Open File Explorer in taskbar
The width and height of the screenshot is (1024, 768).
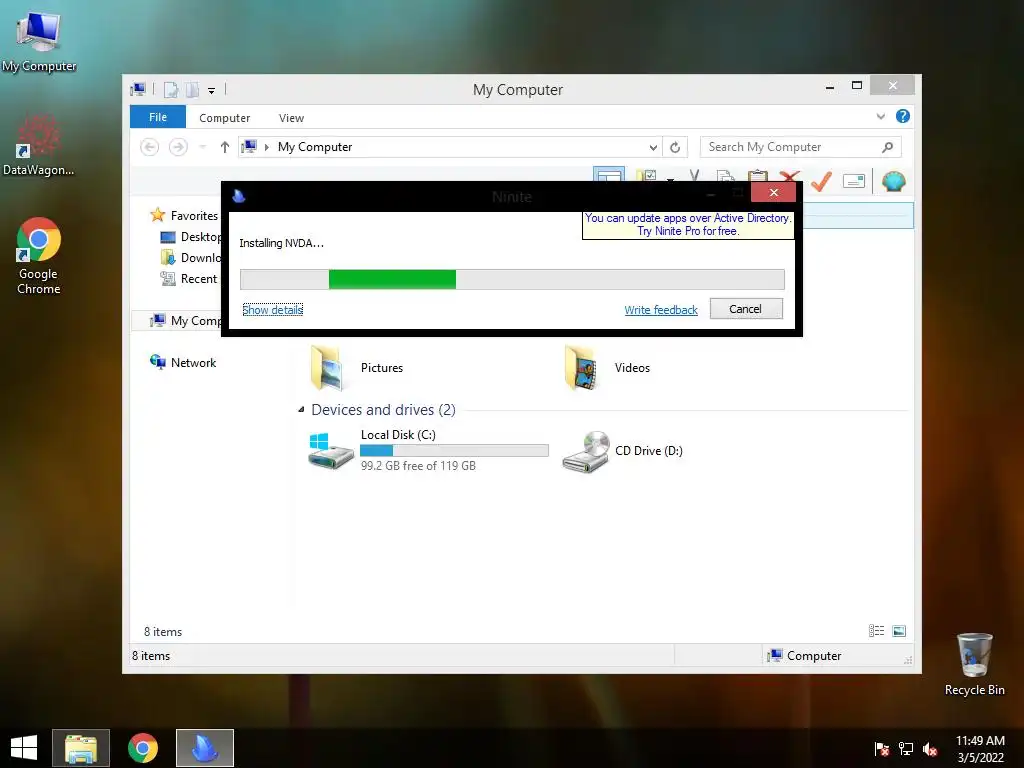click(x=81, y=748)
